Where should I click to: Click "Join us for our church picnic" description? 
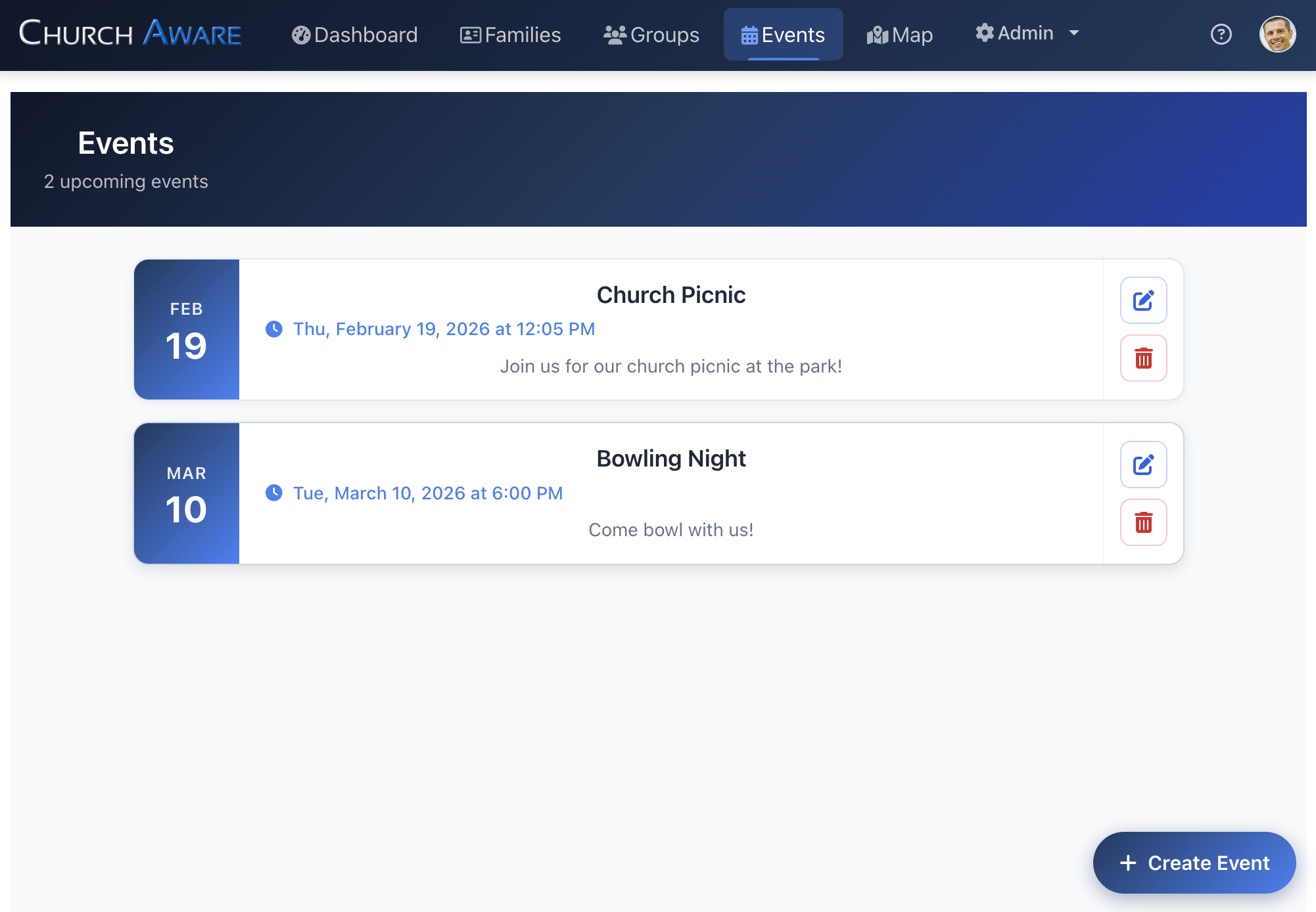670,367
